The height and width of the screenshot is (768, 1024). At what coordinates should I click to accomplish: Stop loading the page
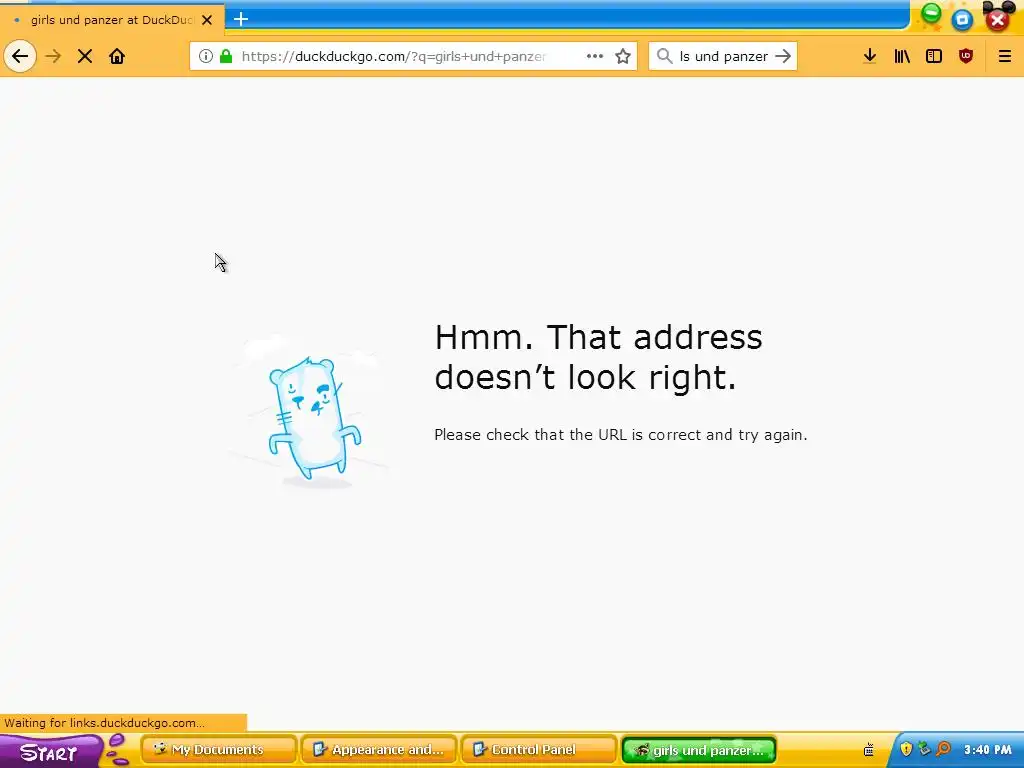[84, 56]
